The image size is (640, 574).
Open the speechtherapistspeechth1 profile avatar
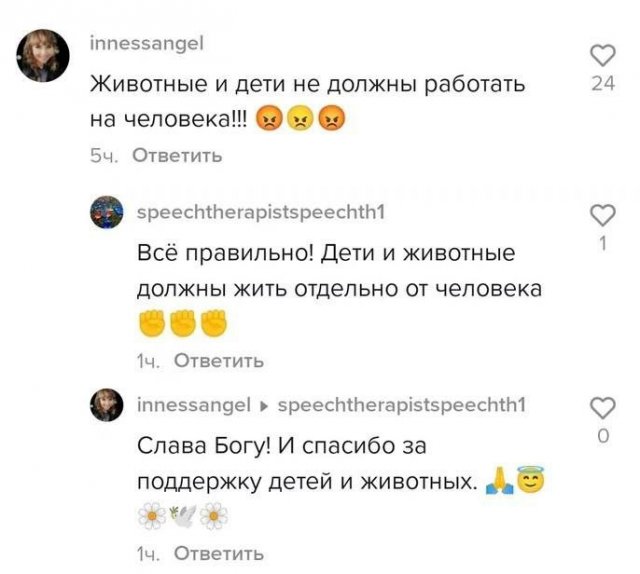click(107, 212)
